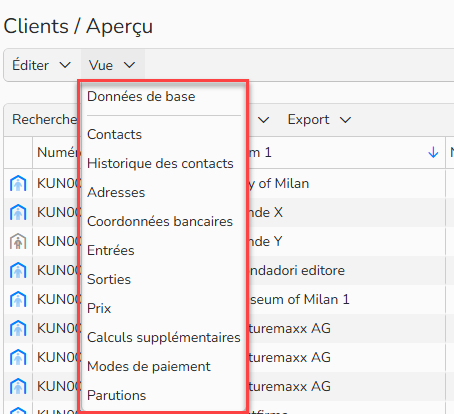Choose Parutions menu item

click(163, 395)
